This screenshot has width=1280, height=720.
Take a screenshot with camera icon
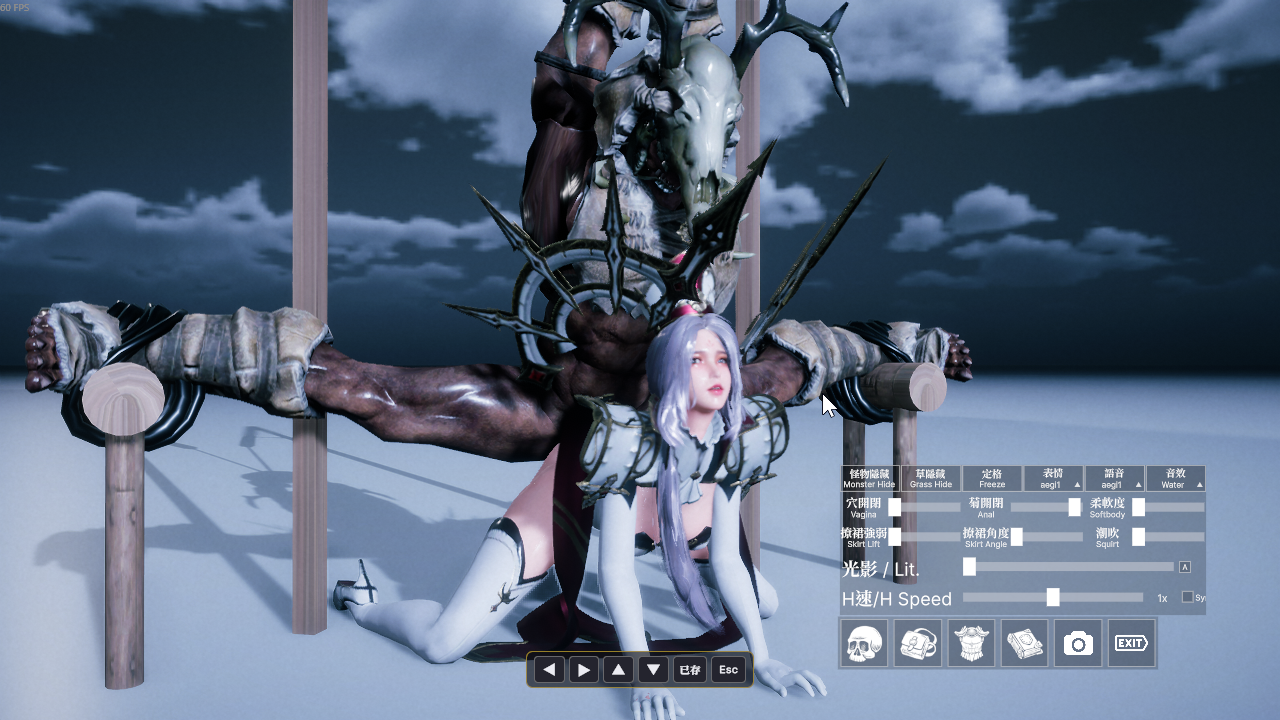(1078, 643)
